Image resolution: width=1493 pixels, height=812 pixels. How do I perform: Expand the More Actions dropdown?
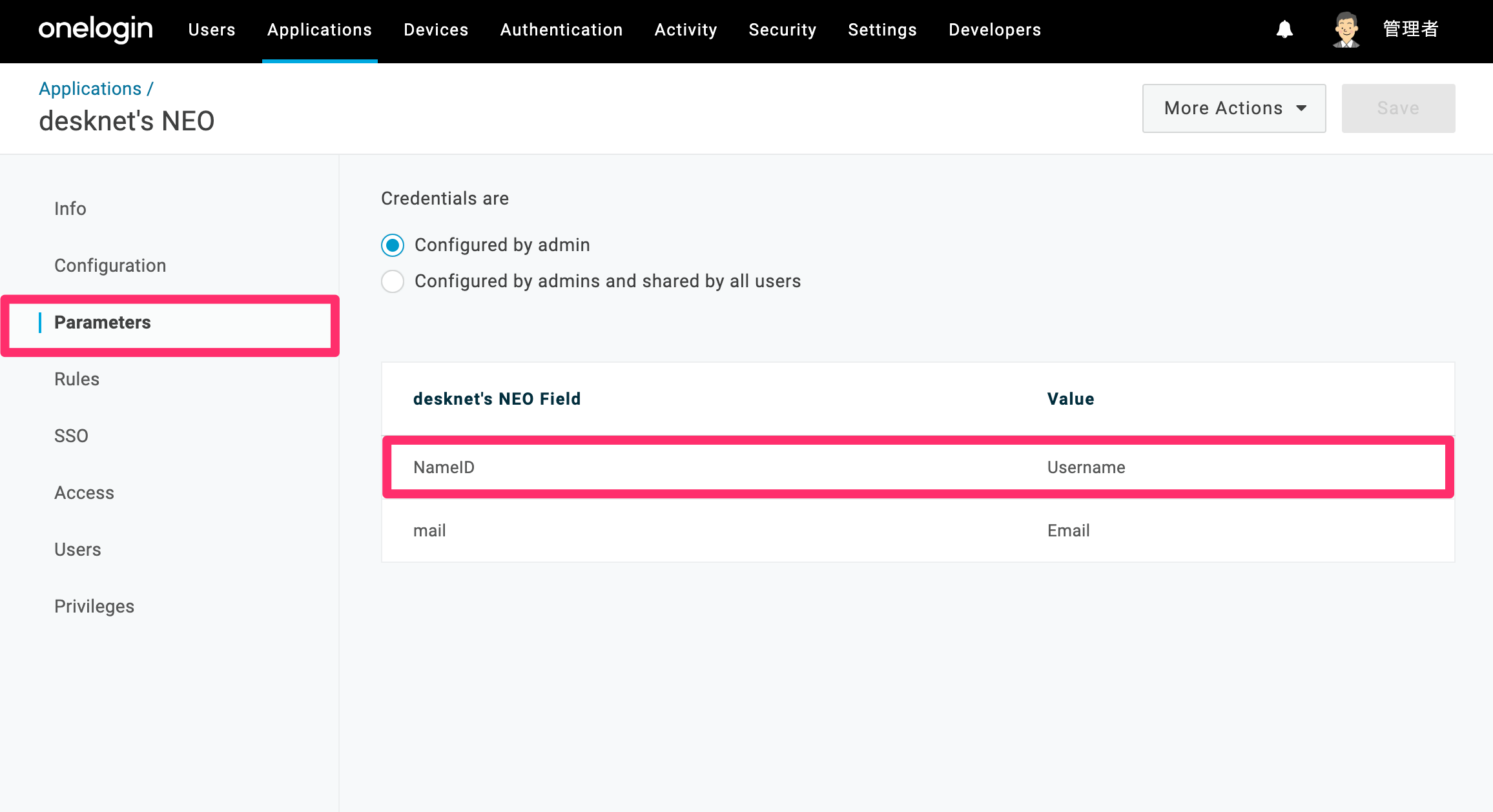click(1234, 108)
